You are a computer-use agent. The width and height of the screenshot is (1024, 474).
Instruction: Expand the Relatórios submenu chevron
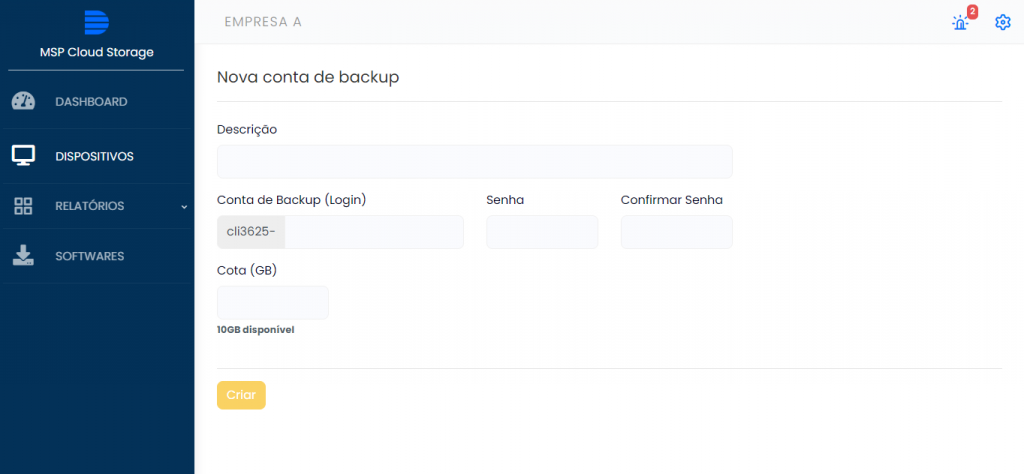click(x=184, y=207)
